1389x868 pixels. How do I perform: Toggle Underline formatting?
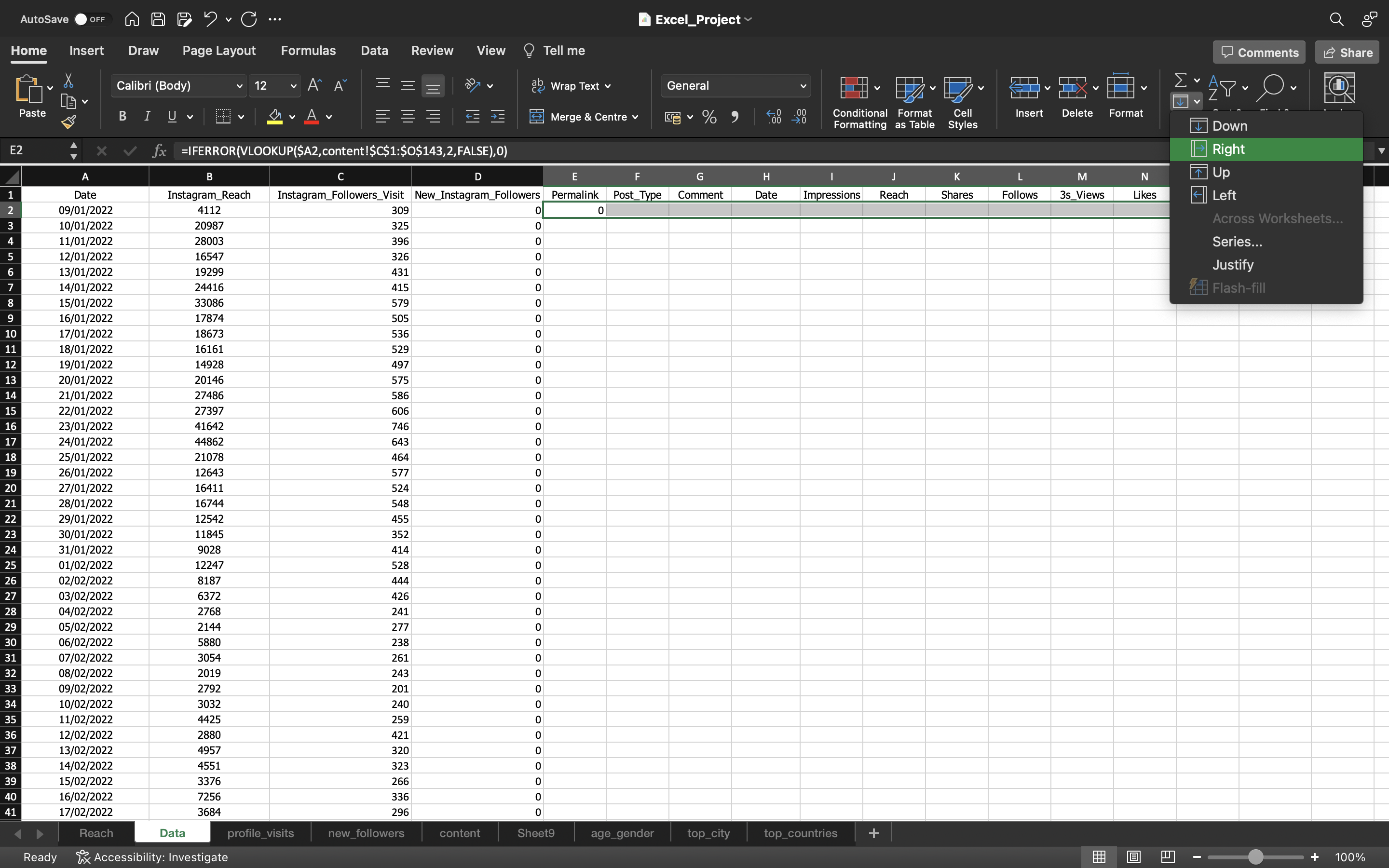(172, 117)
